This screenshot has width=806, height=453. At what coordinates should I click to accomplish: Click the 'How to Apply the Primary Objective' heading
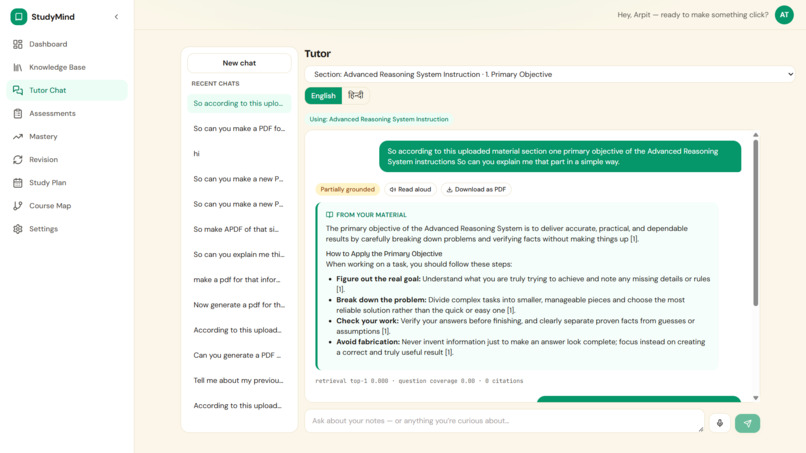point(384,253)
